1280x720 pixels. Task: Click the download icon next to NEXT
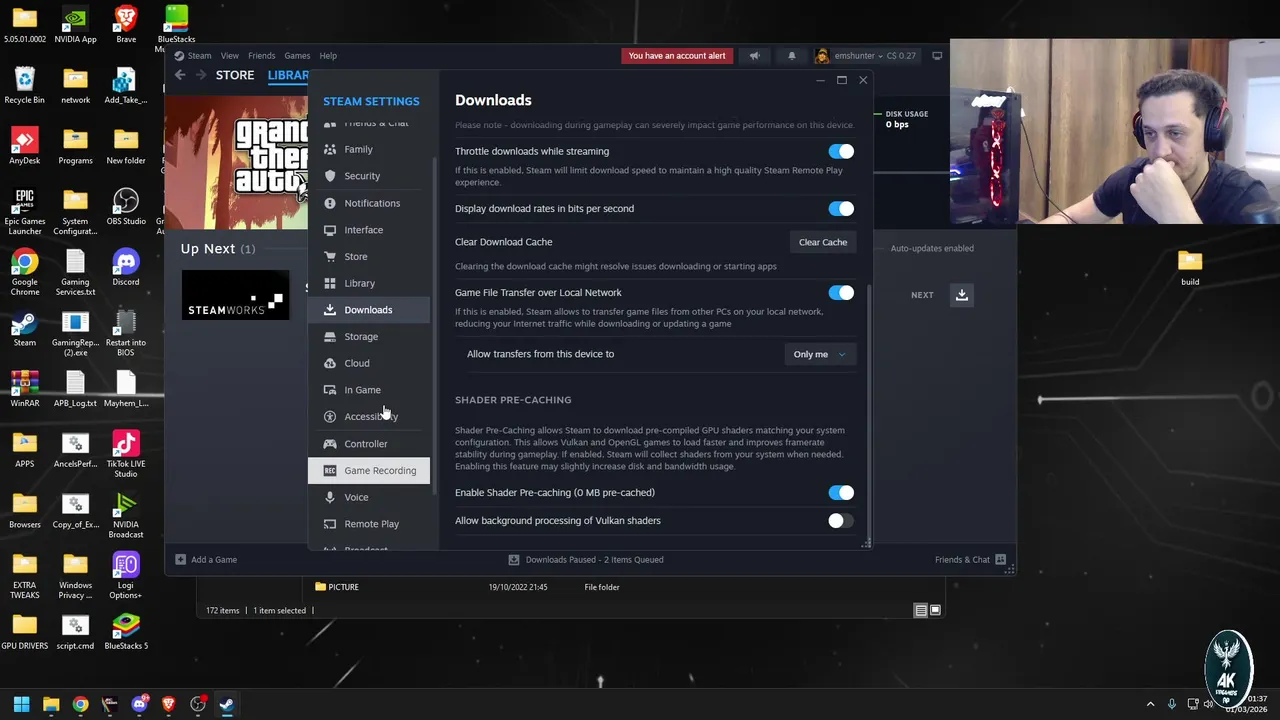962,295
